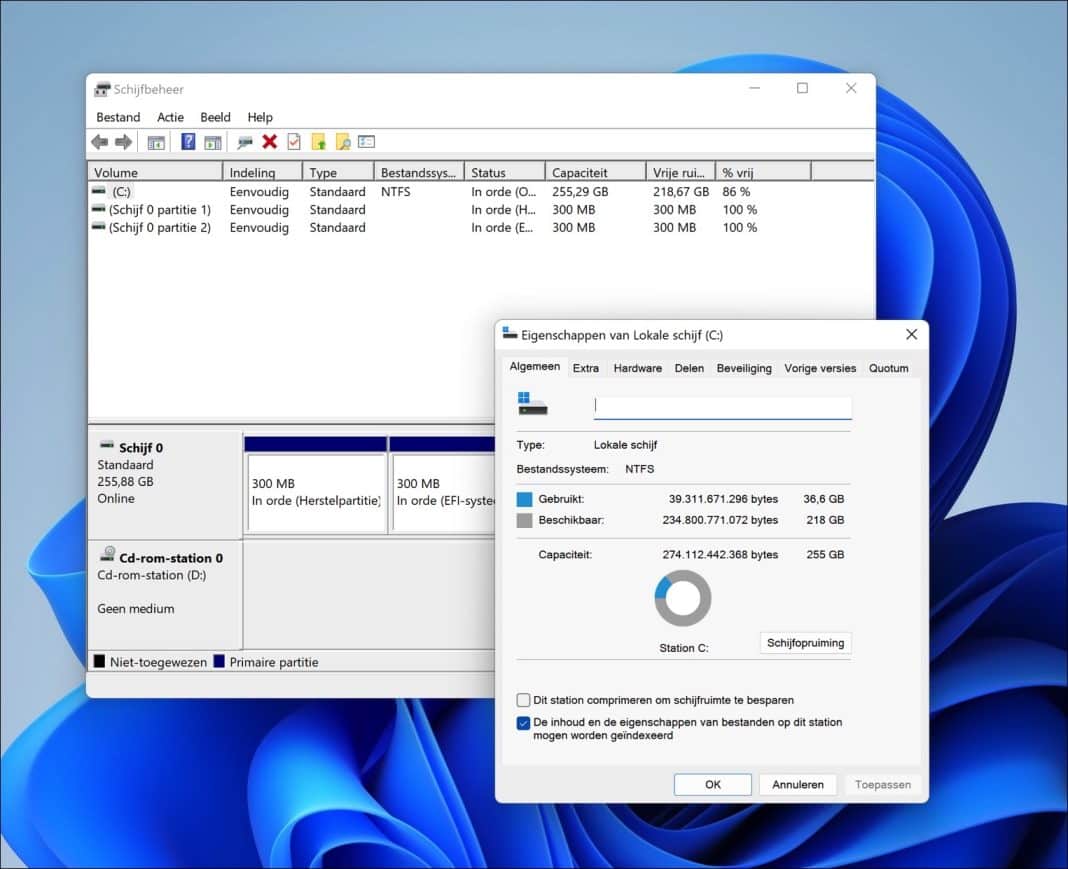Click the folder icon with magnifier in toolbar
This screenshot has width=1068, height=869.
(x=343, y=141)
